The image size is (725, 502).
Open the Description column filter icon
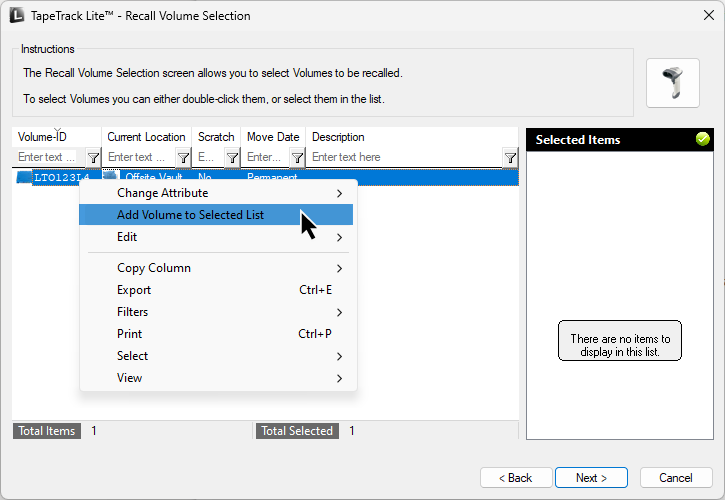point(510,158)
